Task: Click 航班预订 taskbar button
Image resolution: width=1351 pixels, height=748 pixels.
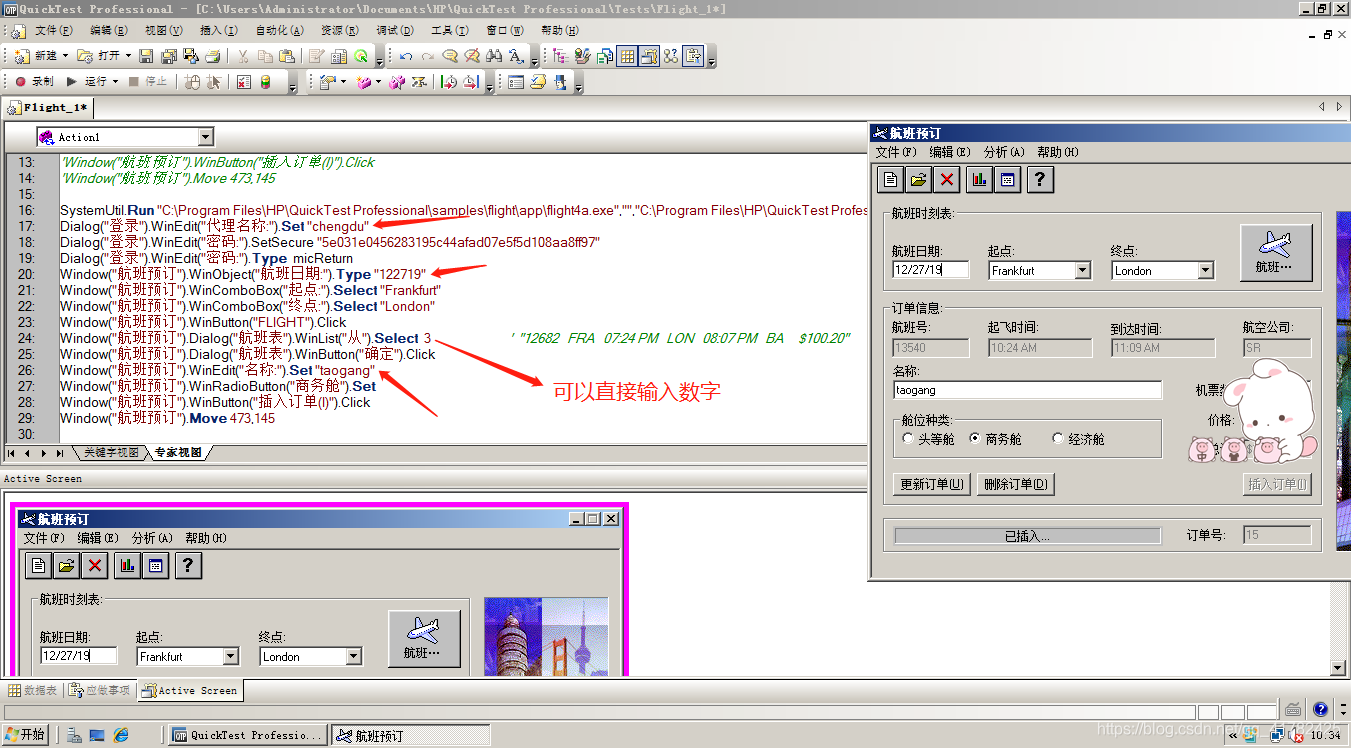Action: [410, 735]
